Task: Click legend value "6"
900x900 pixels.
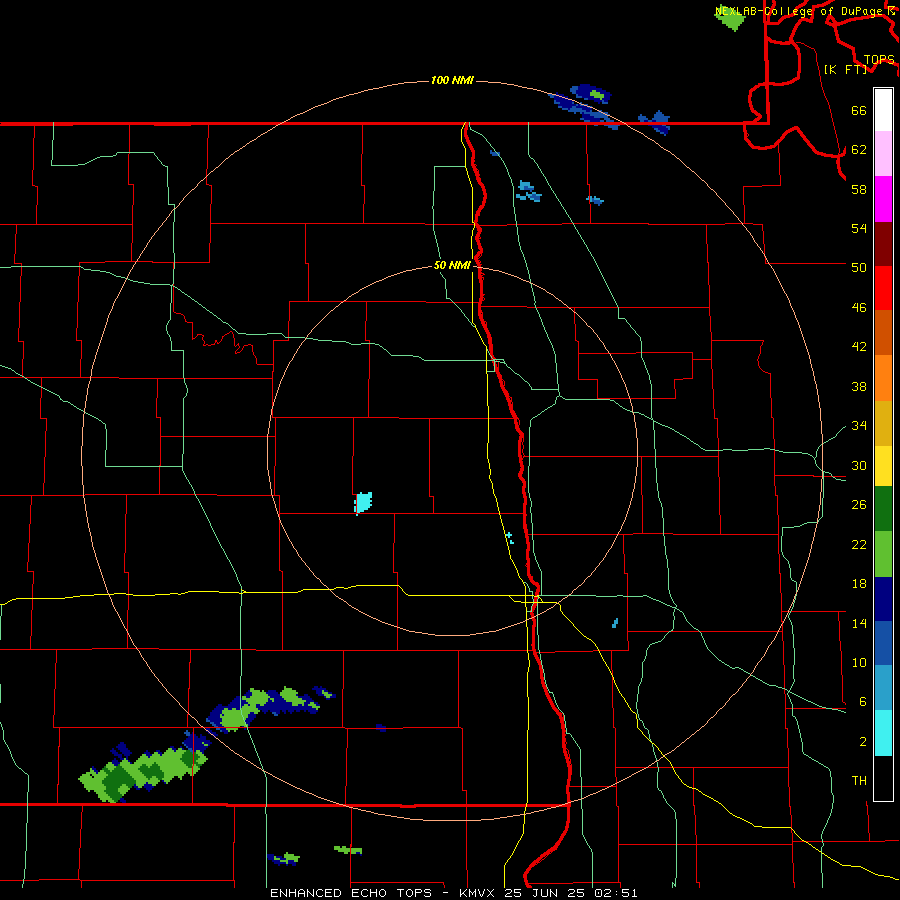Action: pyautogui.click(x=863, y=701)
